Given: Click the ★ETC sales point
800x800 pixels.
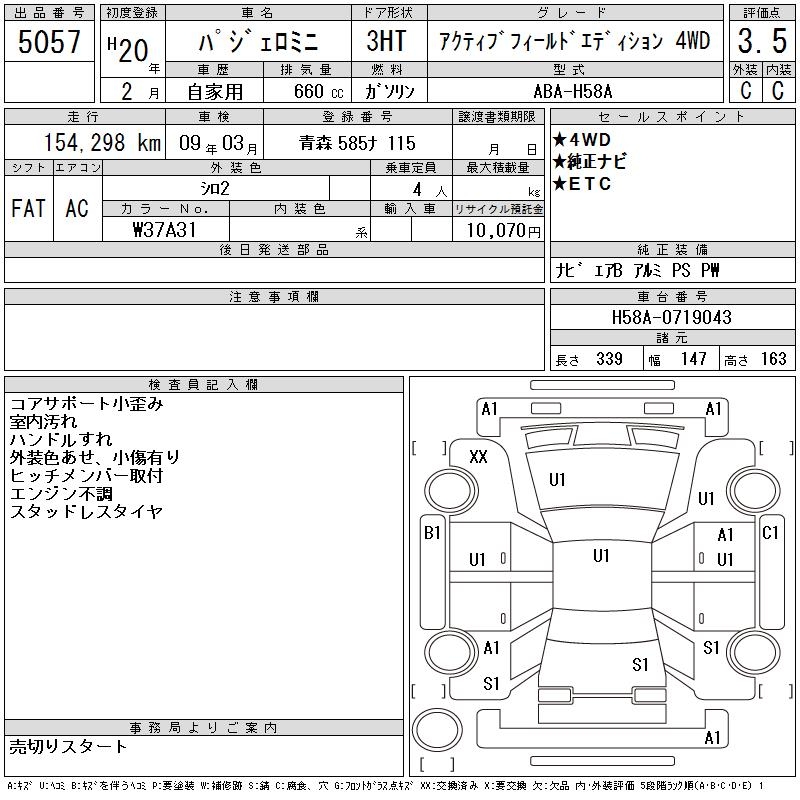Looking at the screenshot, I should 581,184.
